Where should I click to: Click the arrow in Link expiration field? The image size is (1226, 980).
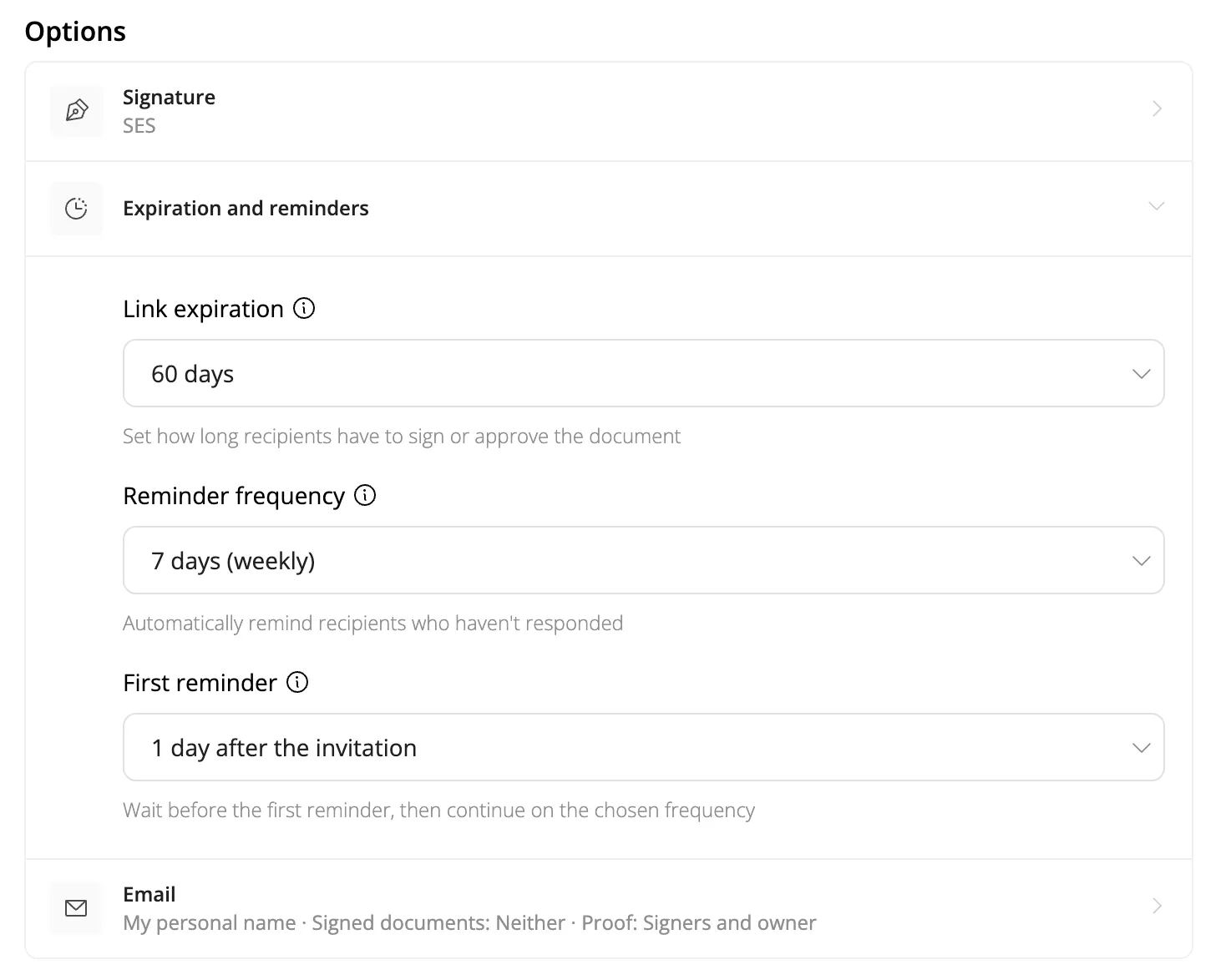tap(1141, 374)
